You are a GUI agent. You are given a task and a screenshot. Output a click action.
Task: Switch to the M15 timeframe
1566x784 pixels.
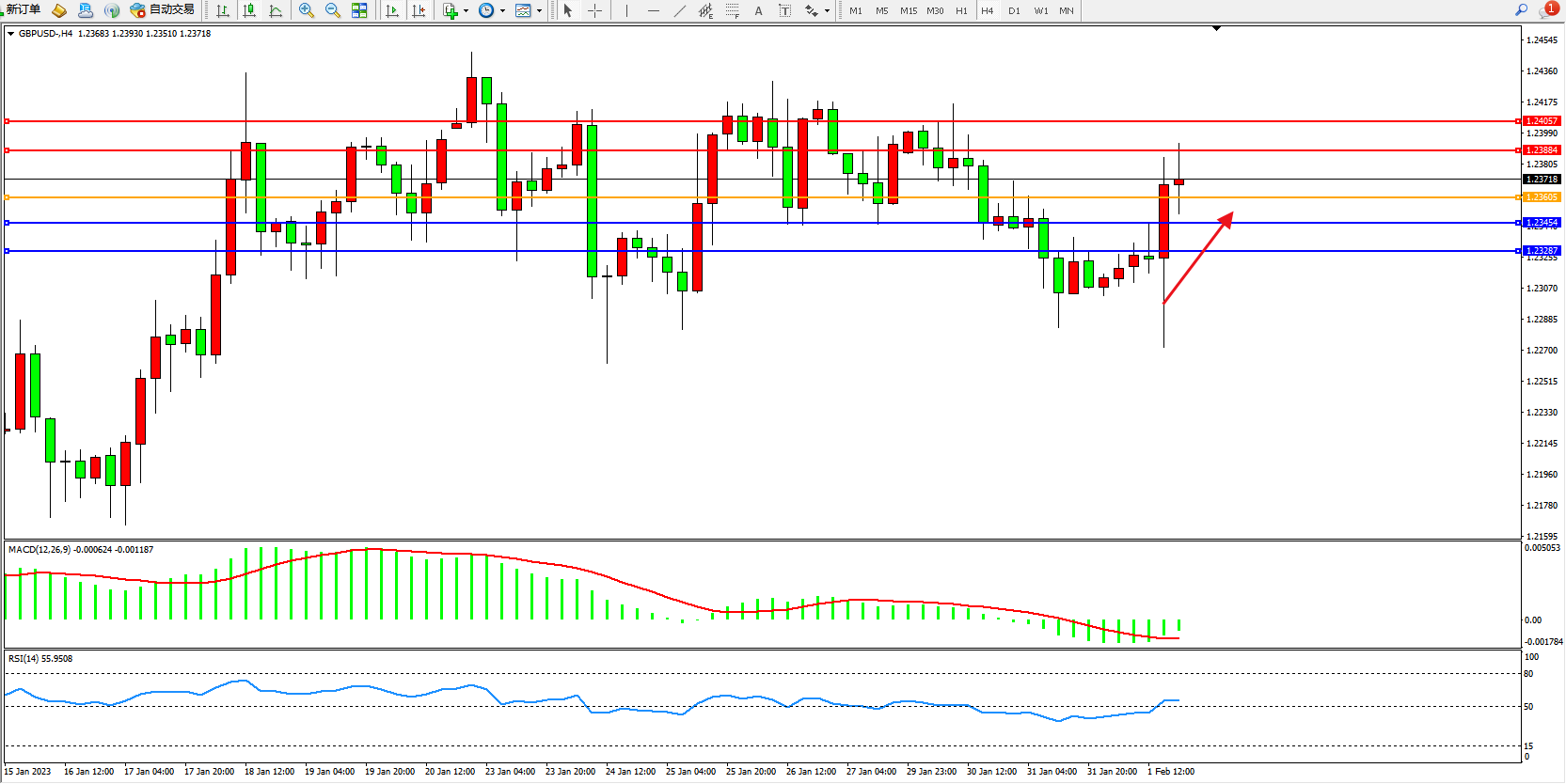pyautogui.click(x=908, y=11)
